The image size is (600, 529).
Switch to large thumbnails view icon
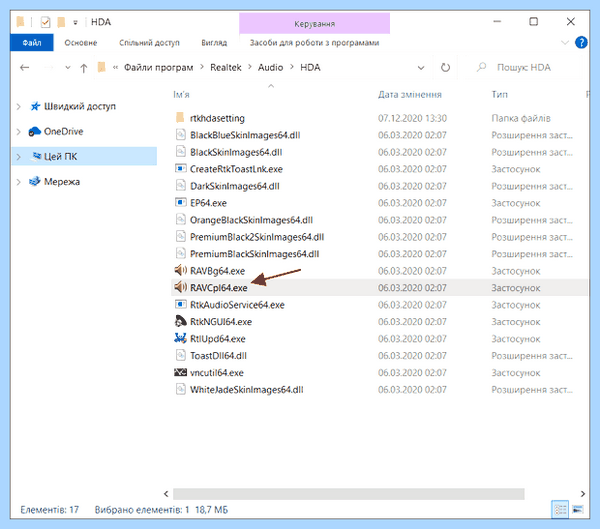click(577, 509)
